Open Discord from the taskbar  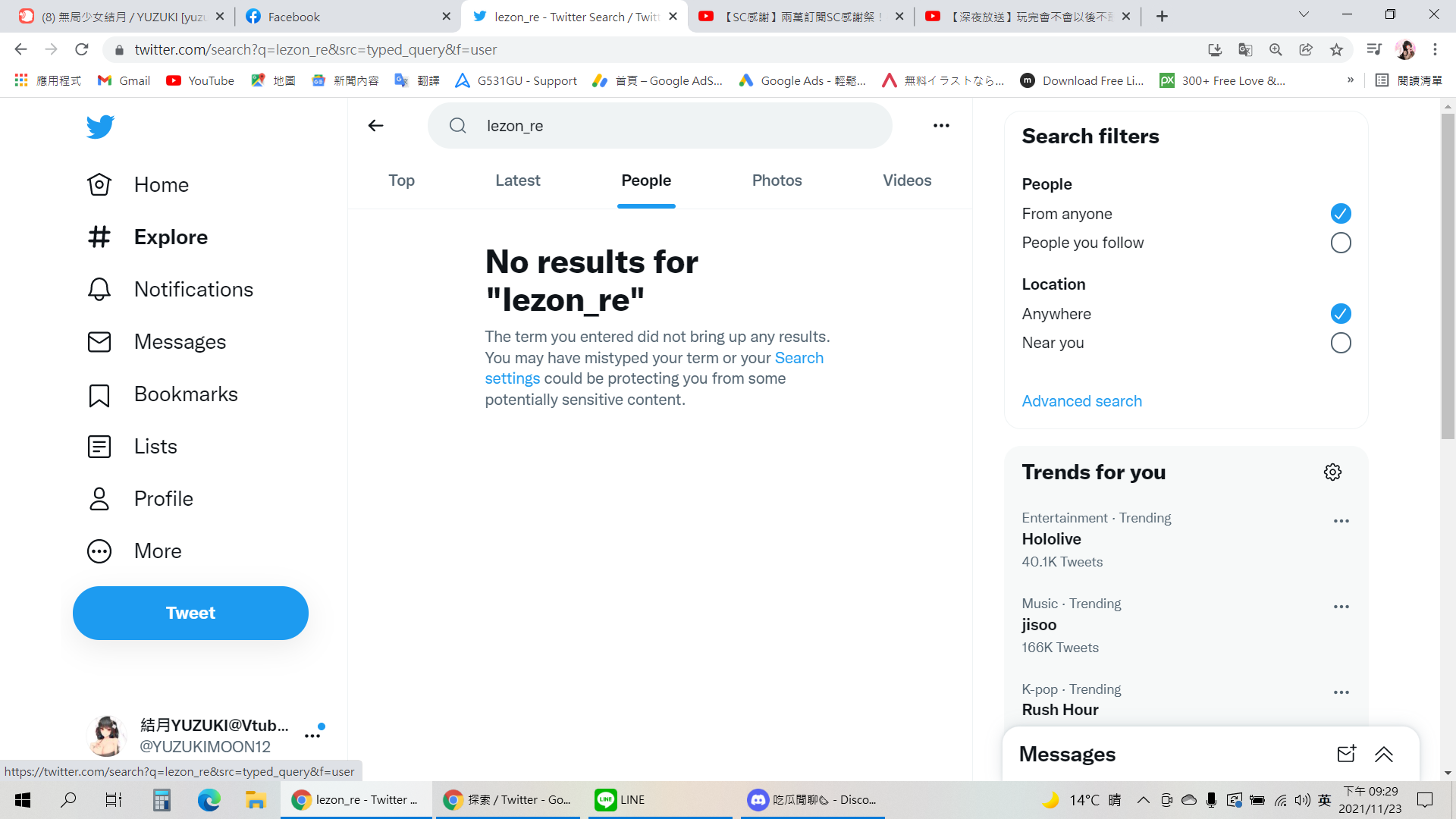tap(812, 800)
